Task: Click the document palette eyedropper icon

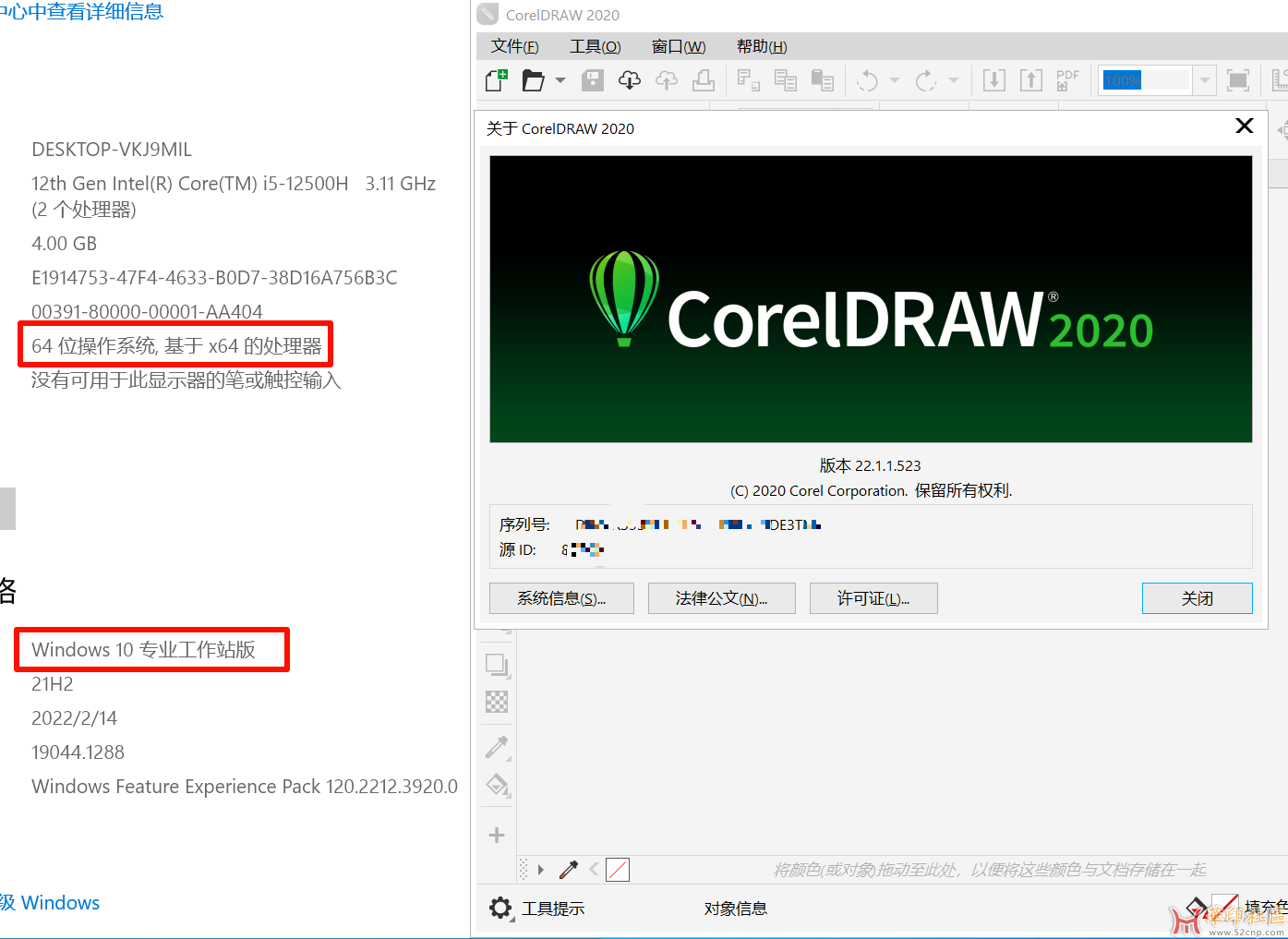Action: [x=569, y=870]
